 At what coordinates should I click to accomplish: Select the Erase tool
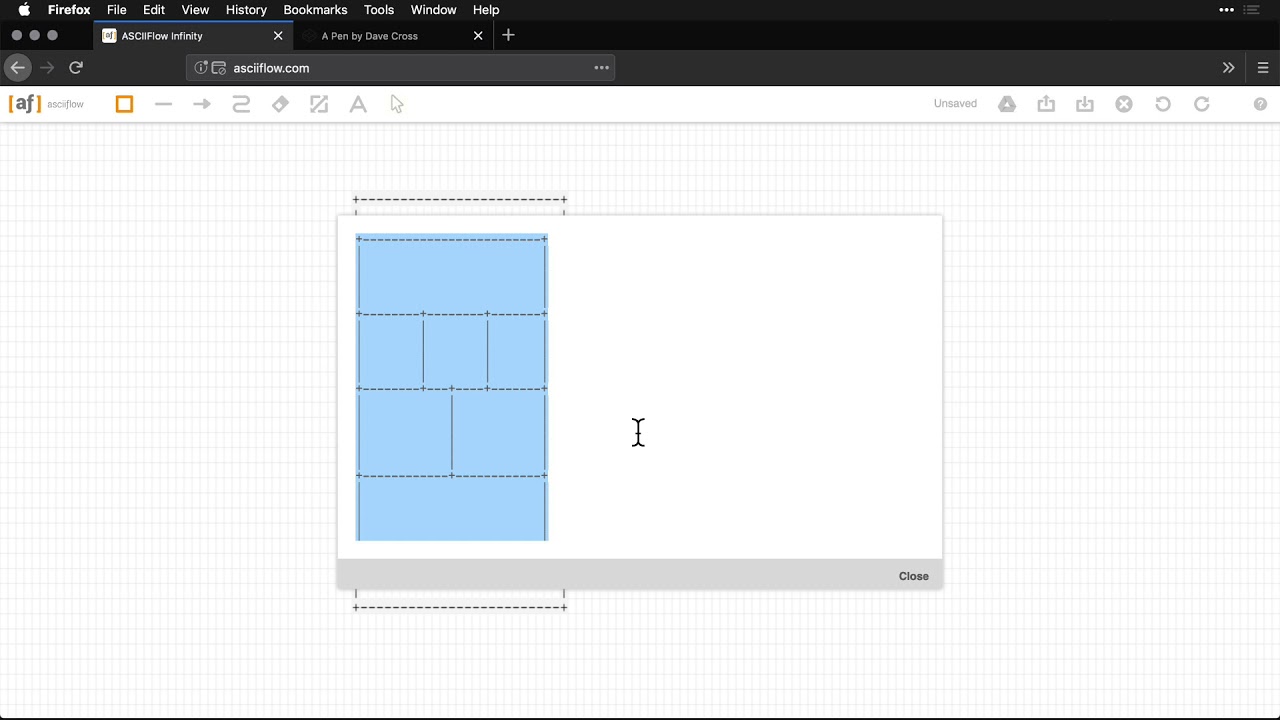[x=280, y=104]
